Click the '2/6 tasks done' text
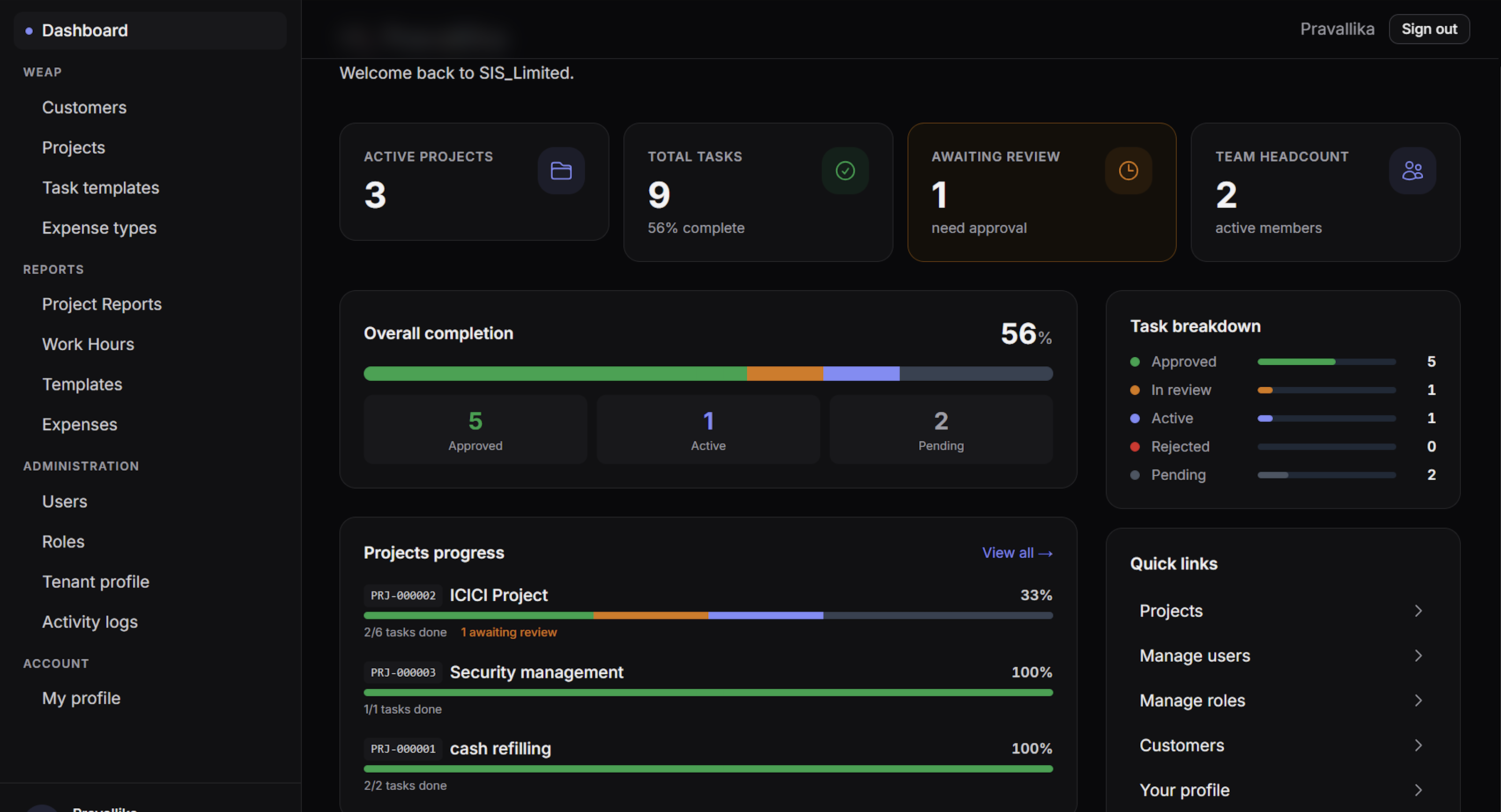Viewport: 1501px width, 812px height. (405, 633)
